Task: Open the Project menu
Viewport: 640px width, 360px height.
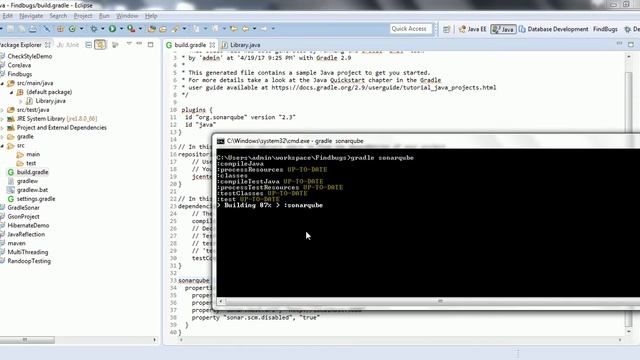Action: point(83,16)
